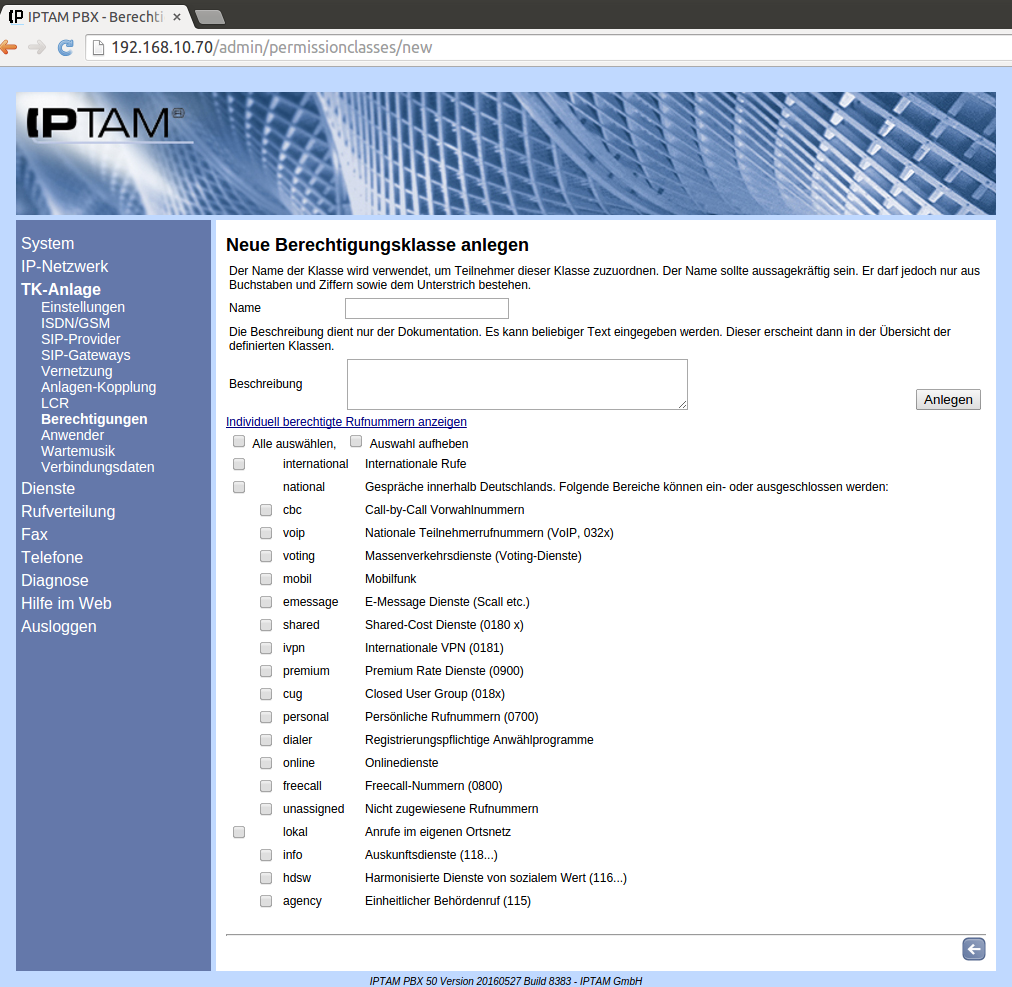Screen dimensions: 1012x987
Task: Focus the Beschreibung text area
Action: [x=517, y=384]
